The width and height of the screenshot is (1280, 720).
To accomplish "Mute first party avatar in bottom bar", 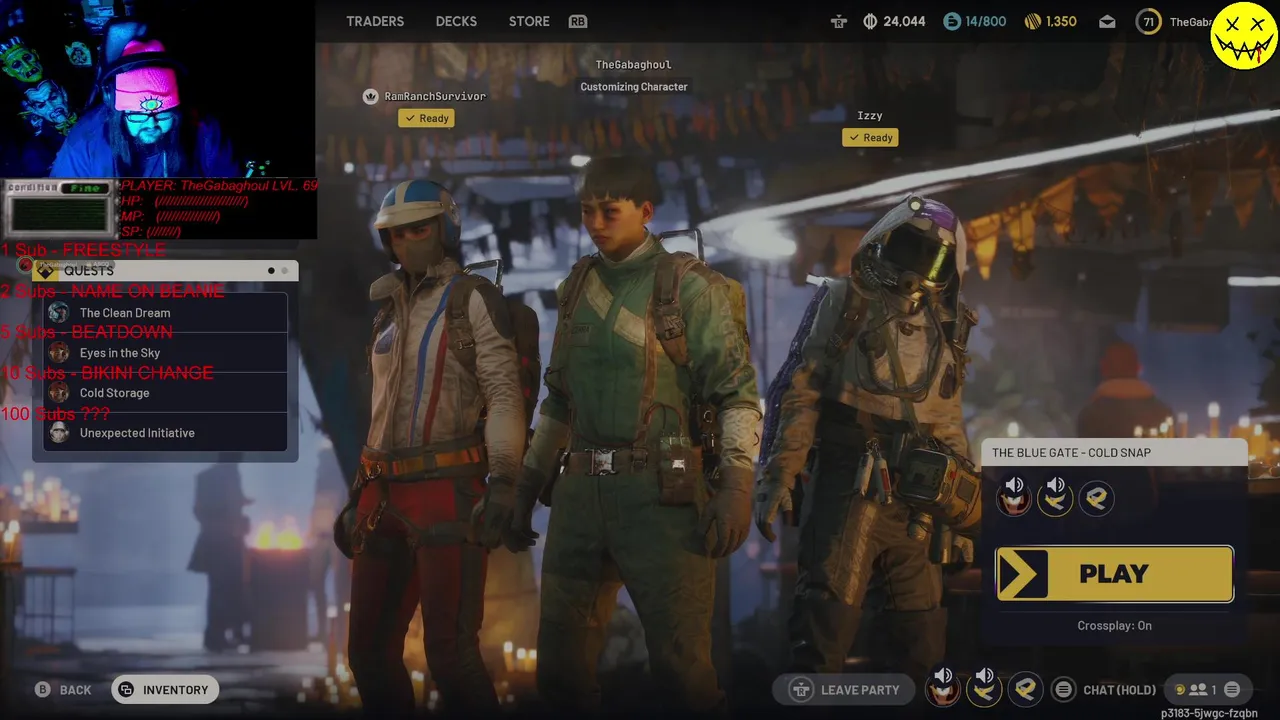I will [x=943, y=688].
